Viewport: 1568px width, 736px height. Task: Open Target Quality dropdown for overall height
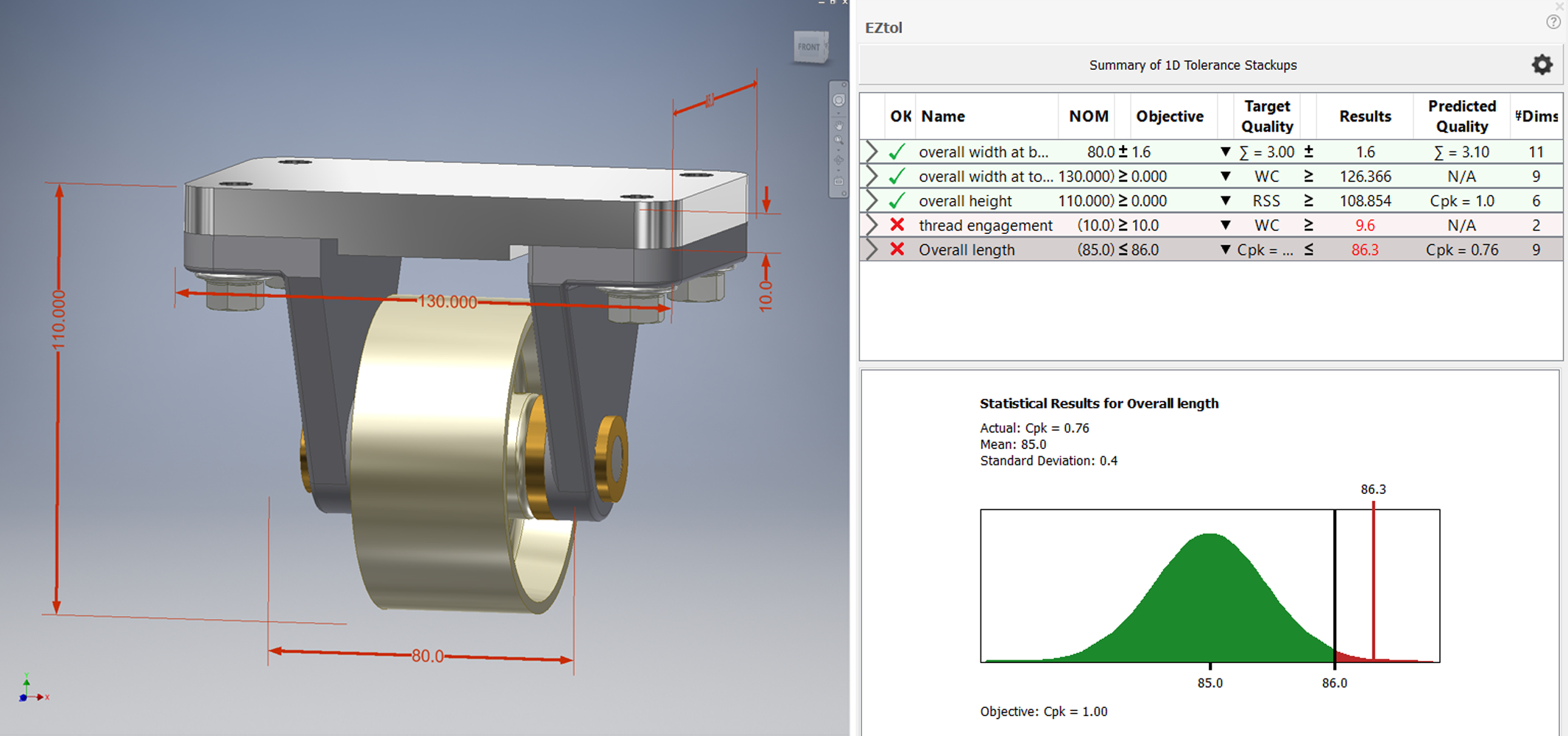pos(1226,201)
